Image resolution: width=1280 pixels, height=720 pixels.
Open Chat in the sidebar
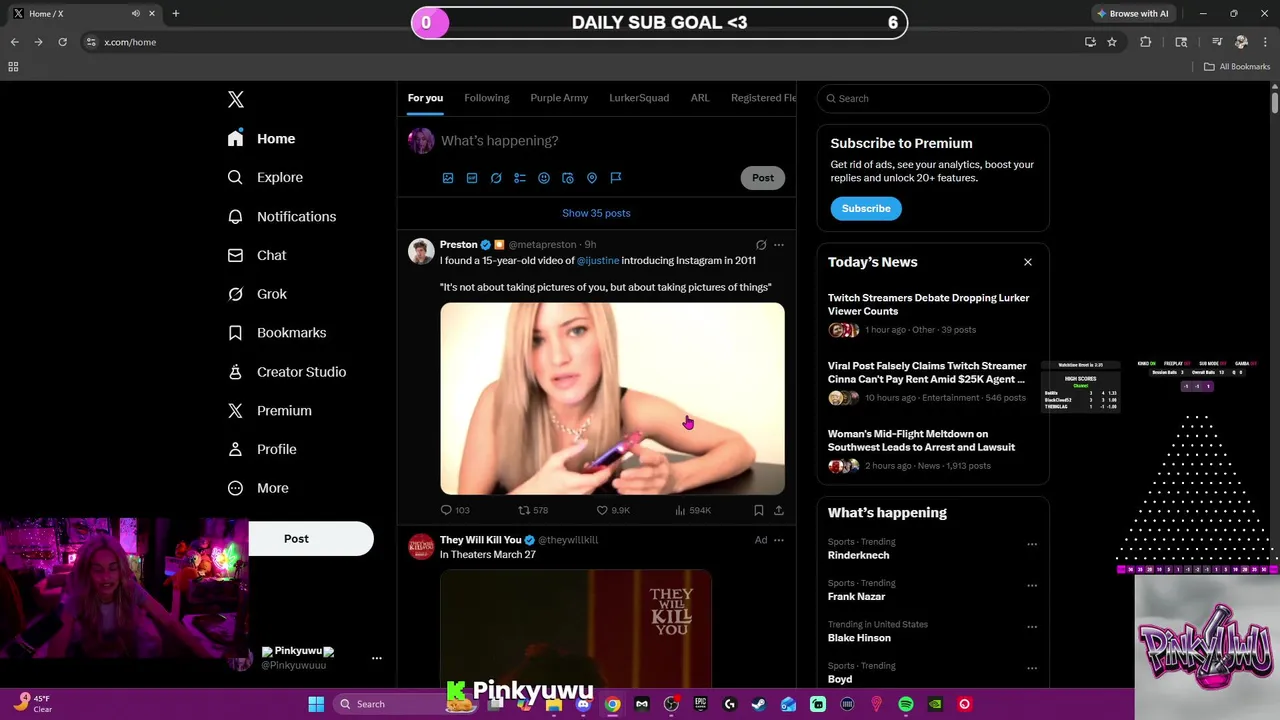click(257, 255)
